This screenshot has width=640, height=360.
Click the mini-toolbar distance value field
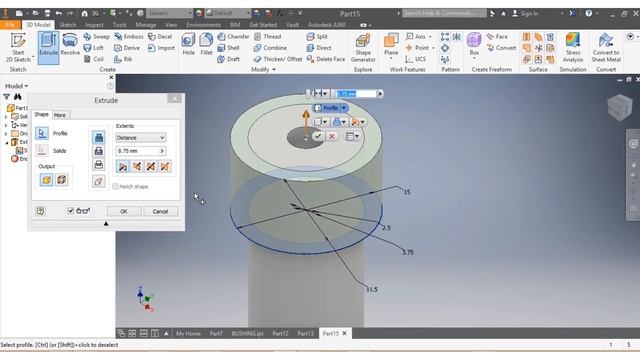pos(355,94)
